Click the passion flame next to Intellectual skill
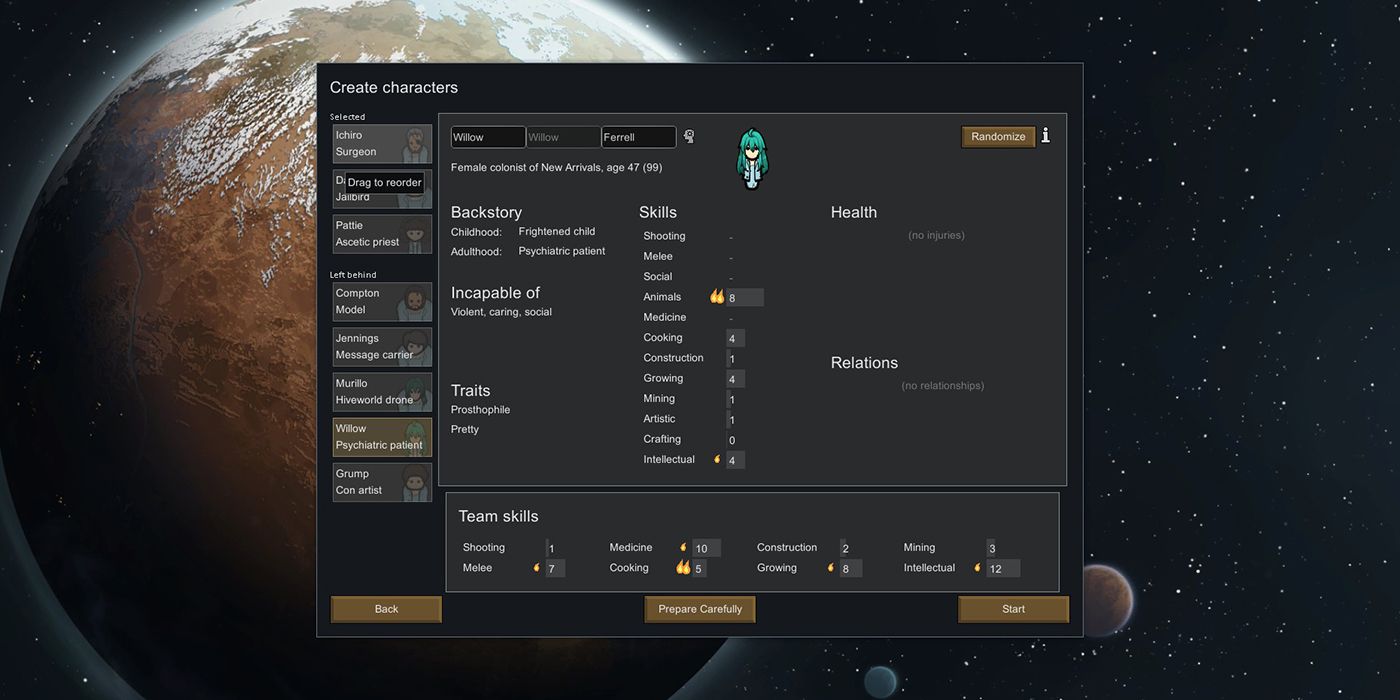The width and height of the screenshot is (1400, 700). tap(716, 459)
